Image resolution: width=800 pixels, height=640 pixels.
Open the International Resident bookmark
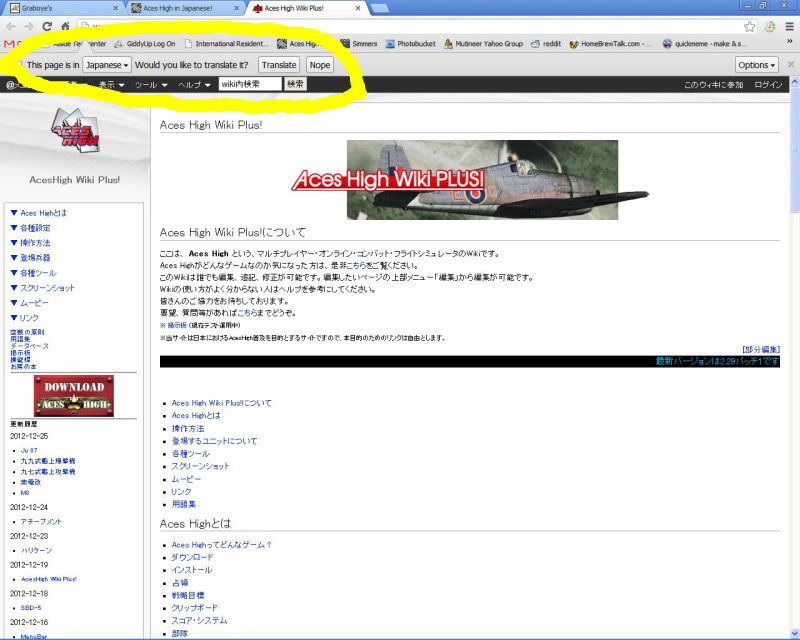coord(225,44)
